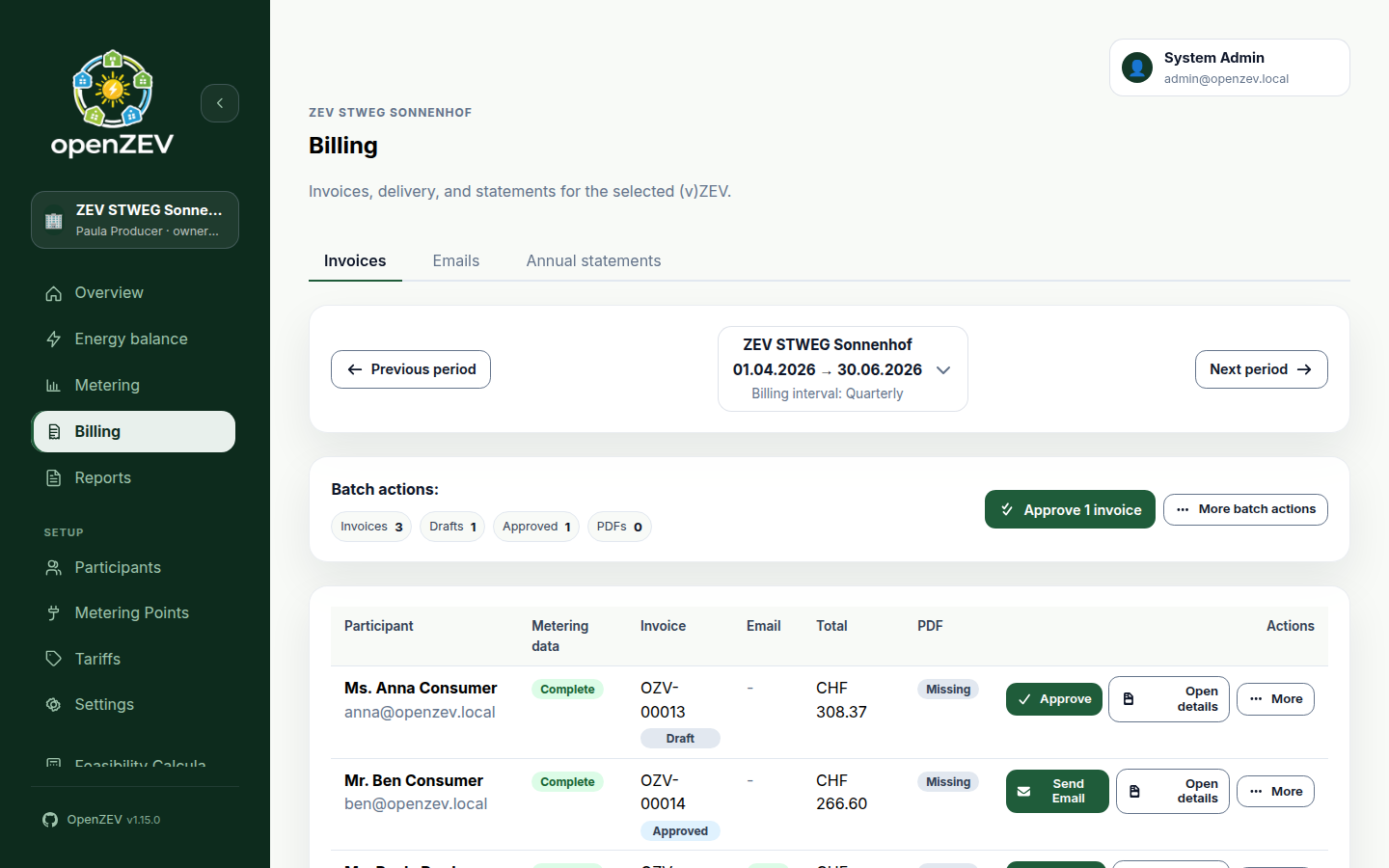This screenshot has height=868, width=1389.
Task: Click anna@openzev.local email text
Action: tap(420, 713)
